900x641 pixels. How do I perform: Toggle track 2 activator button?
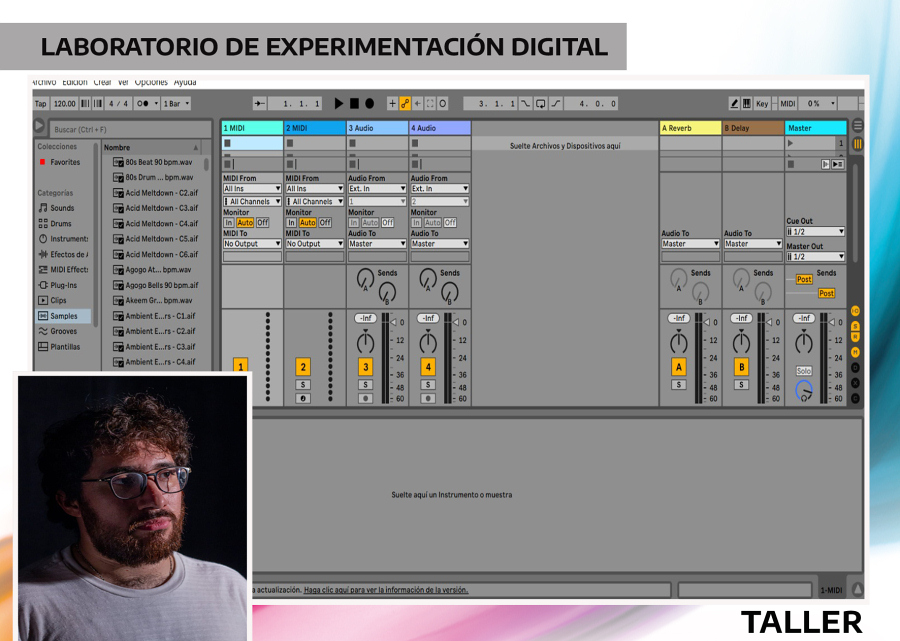coord(303,366)
